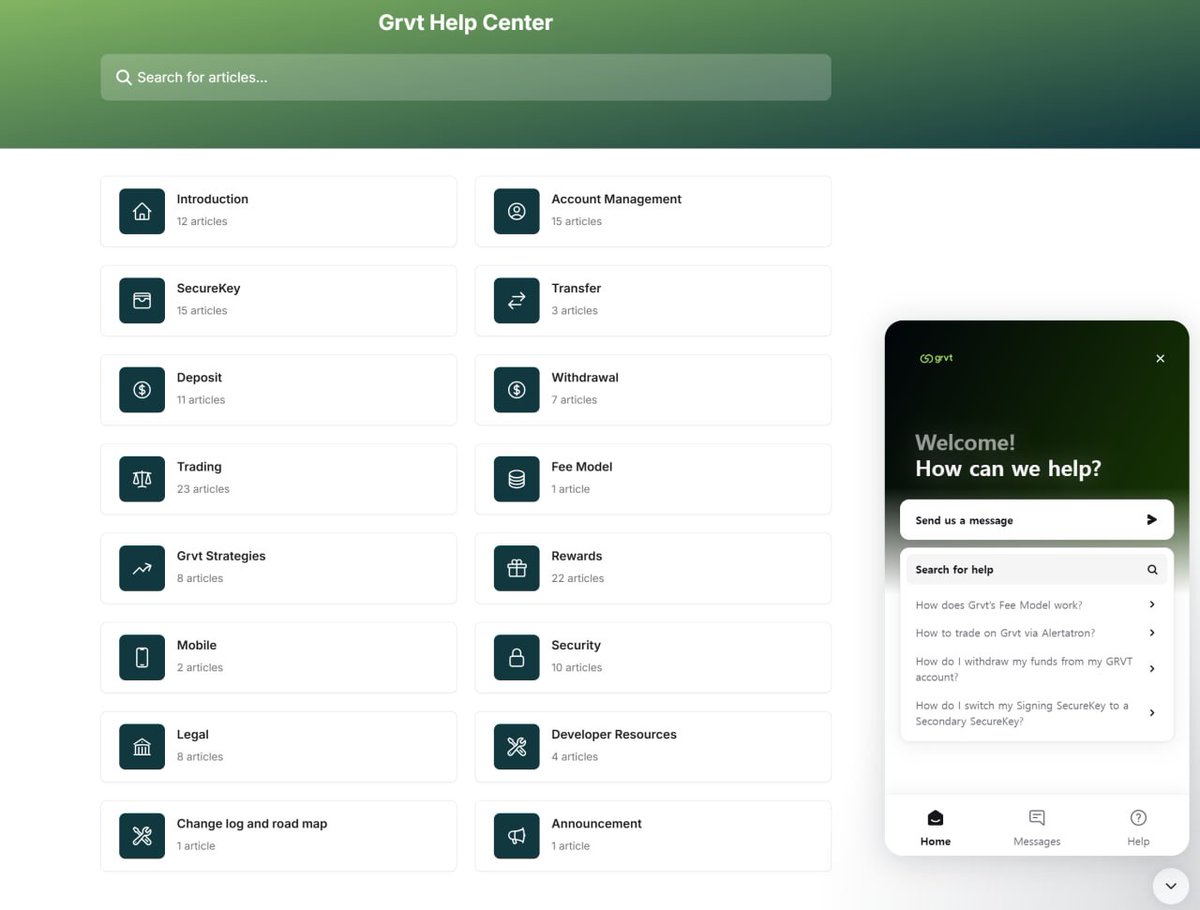Click the Transfer arrows icon
1200x910 pixels.
click(x=516, y=300)
